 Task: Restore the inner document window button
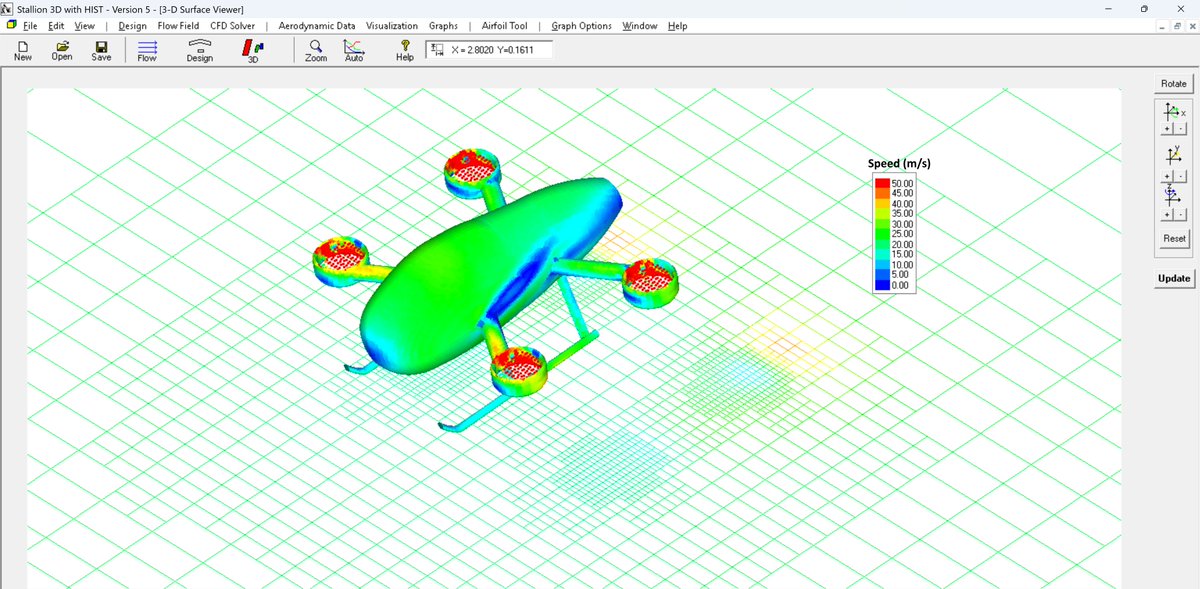(x=1176, y=26)
